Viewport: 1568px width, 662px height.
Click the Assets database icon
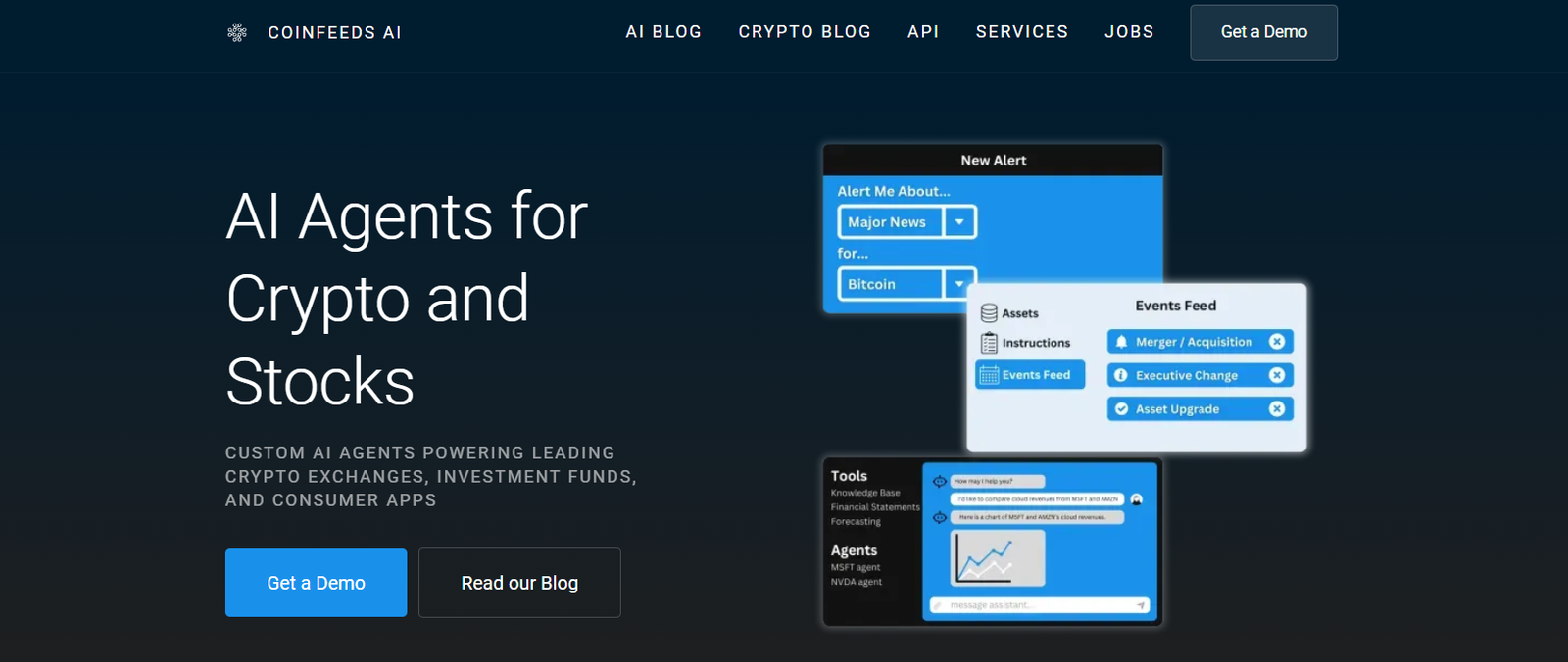(x=989, y=313)
